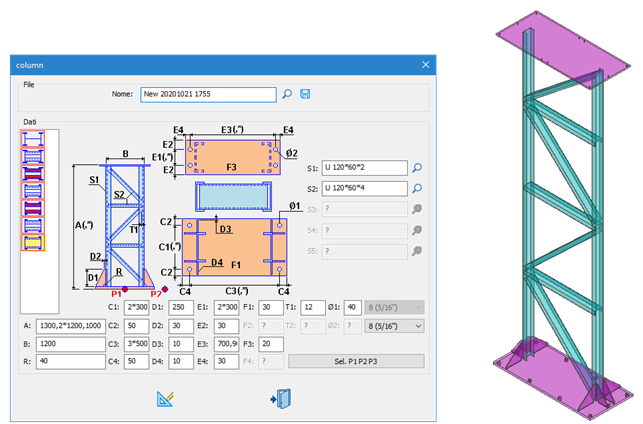Screen dimensions: 643x424
Task: Click the set-square measure icon at bottom
Action: [x=165, y=399]
